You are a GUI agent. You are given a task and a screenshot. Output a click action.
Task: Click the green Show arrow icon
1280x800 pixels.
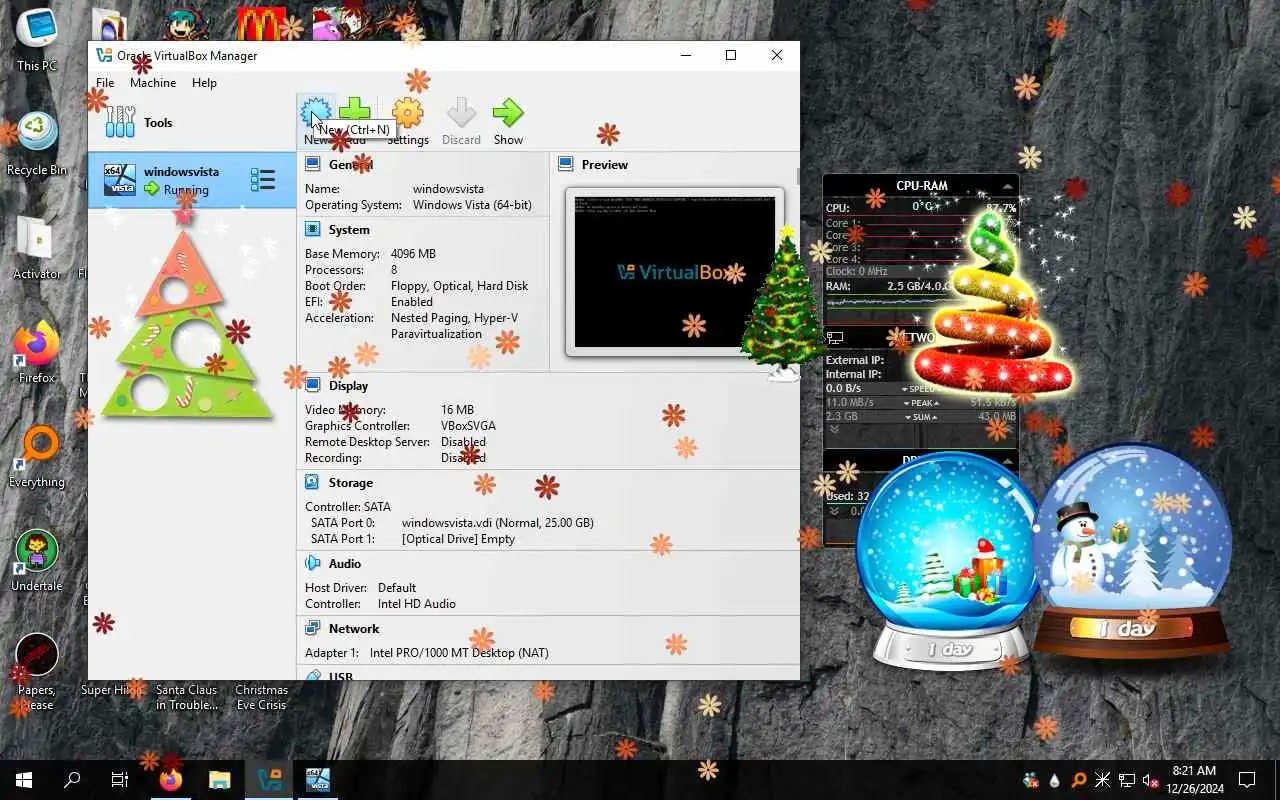508,112
